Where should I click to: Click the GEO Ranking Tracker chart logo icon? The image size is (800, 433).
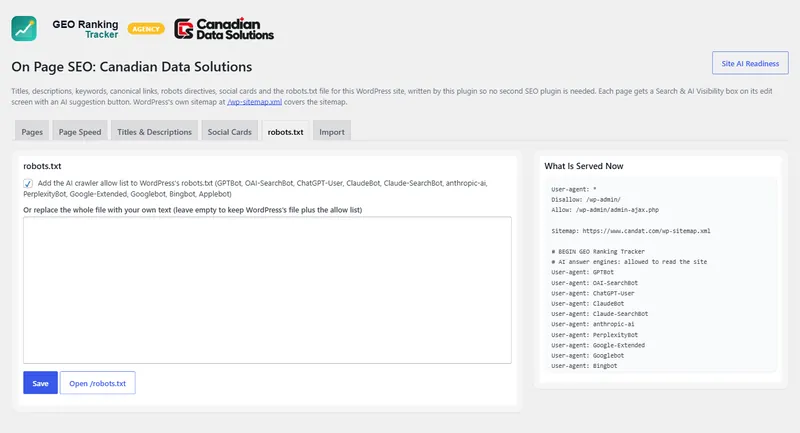coord(24,29)
